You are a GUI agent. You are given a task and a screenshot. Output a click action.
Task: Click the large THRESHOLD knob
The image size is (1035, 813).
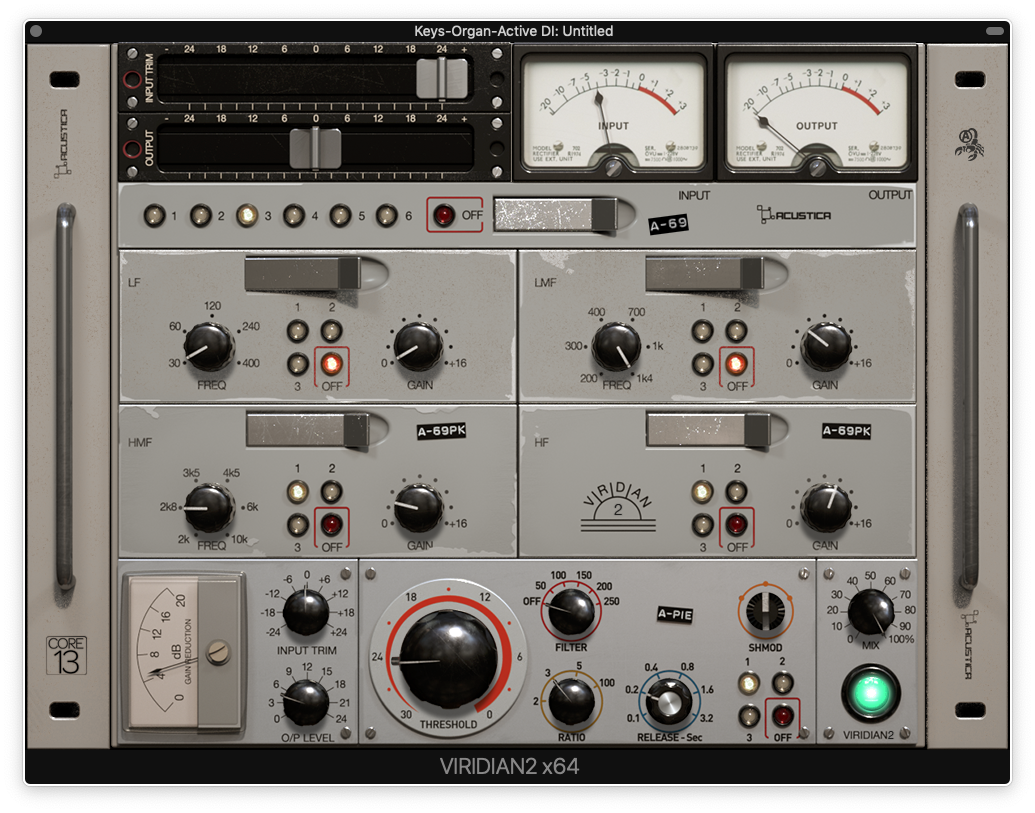(448, 661)
